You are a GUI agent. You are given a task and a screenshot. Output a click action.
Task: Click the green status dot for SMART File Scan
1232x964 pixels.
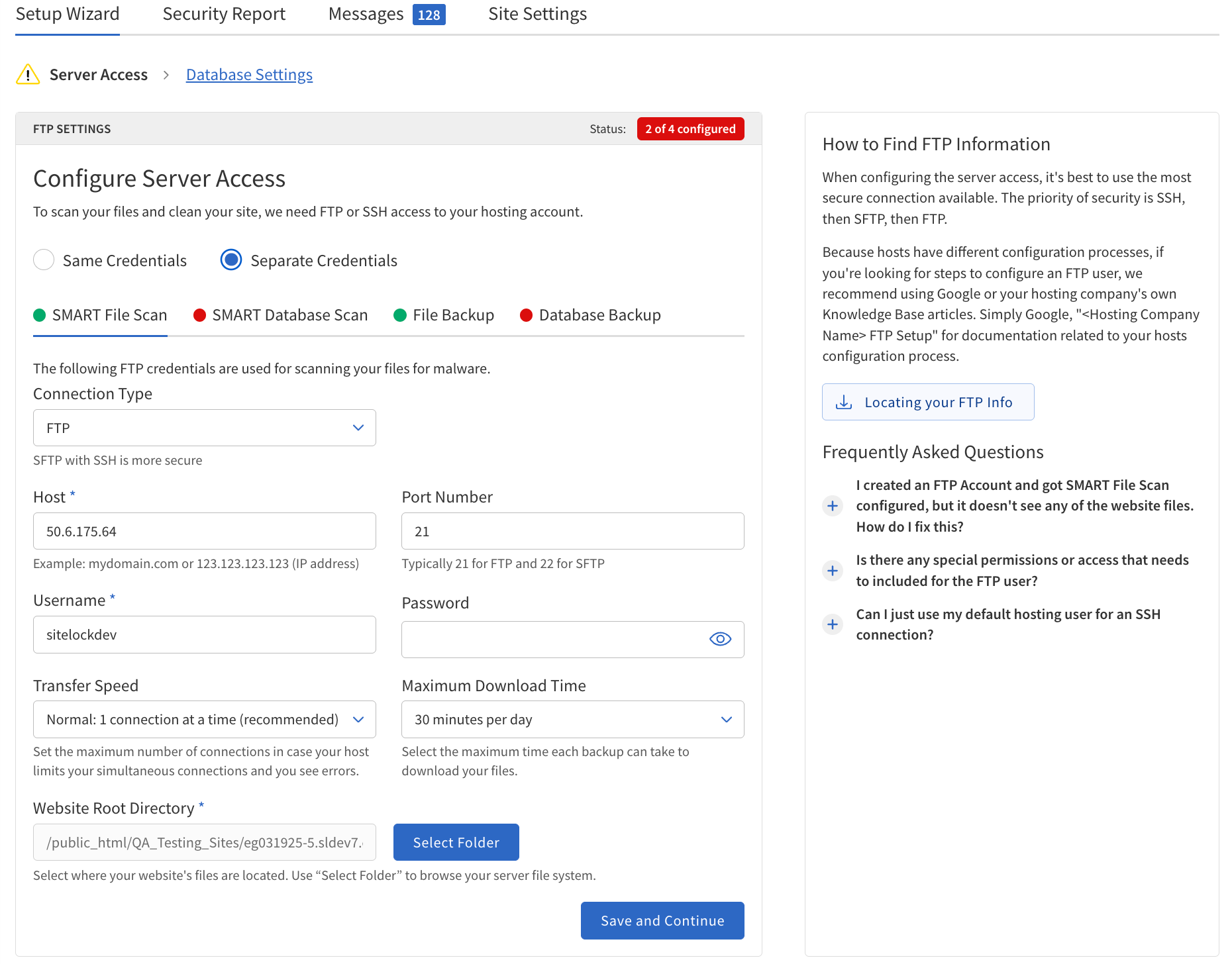click(x=39, y=315)
